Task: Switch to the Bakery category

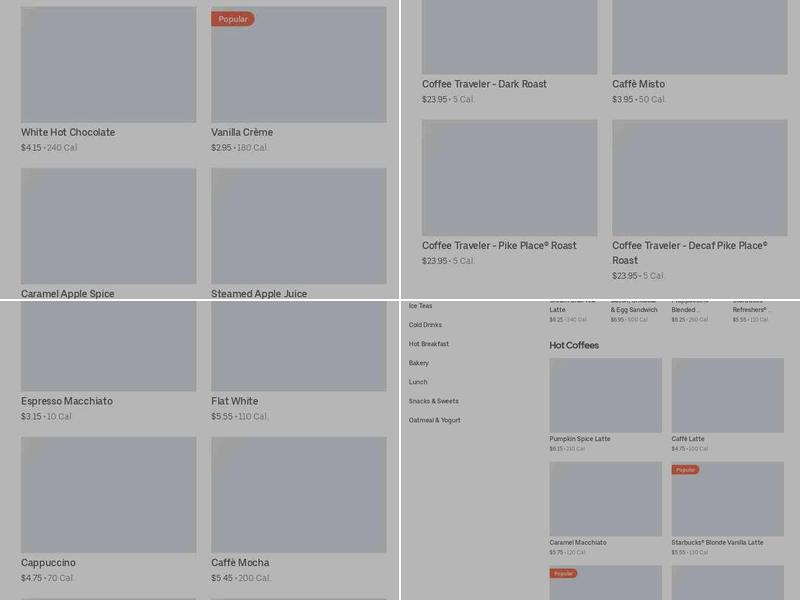Action: tap(418, 363)
